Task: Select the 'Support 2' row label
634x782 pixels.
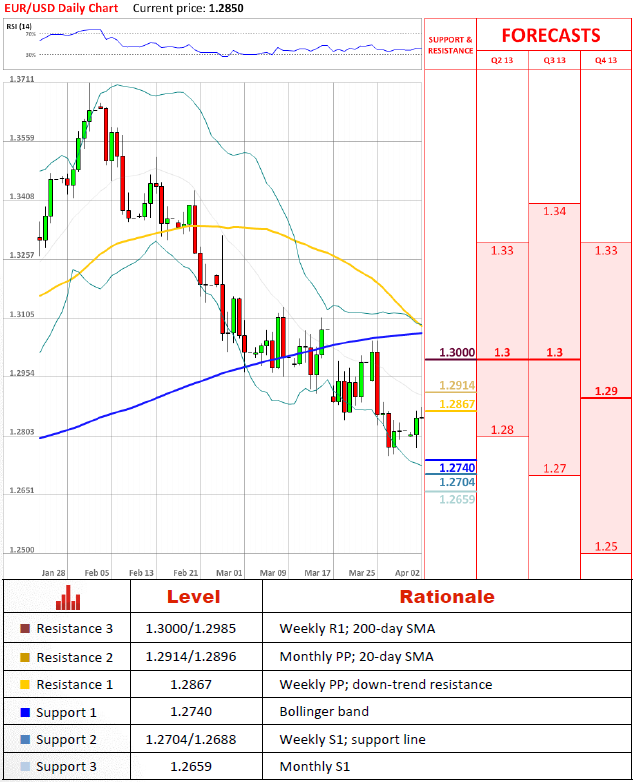Action: click(66, 740)
